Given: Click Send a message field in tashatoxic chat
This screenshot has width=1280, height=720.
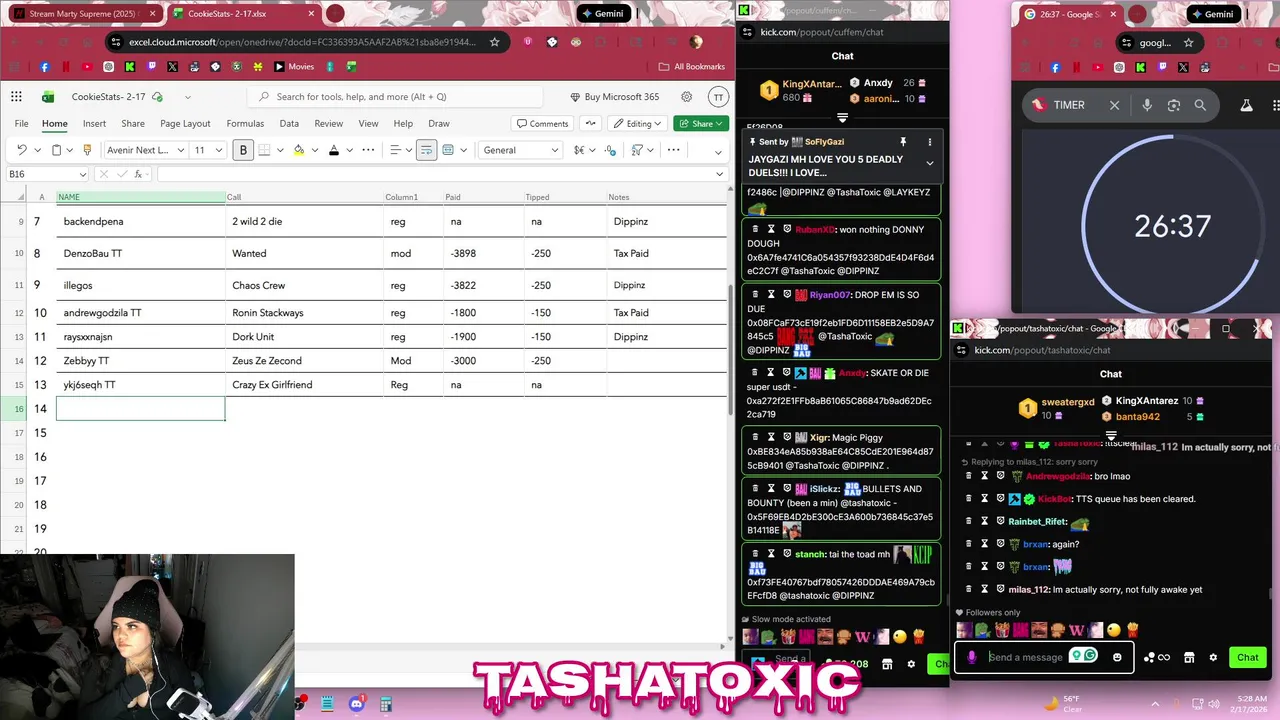Looking at the screenshot, I should pyautogui.click(x=1026, y=657).
